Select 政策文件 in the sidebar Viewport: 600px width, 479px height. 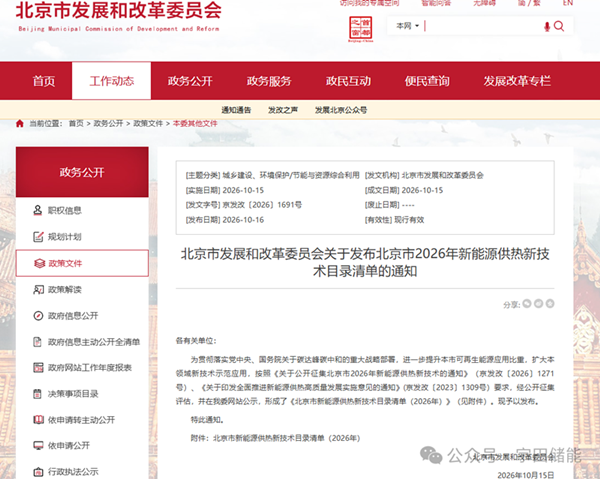tap(82, 263)
